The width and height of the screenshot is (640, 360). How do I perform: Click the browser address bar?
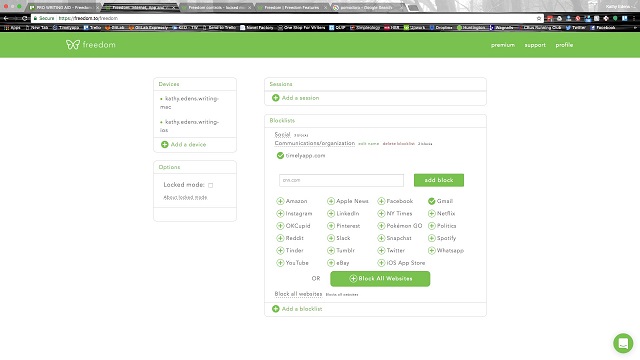click(x=286, y=18)
